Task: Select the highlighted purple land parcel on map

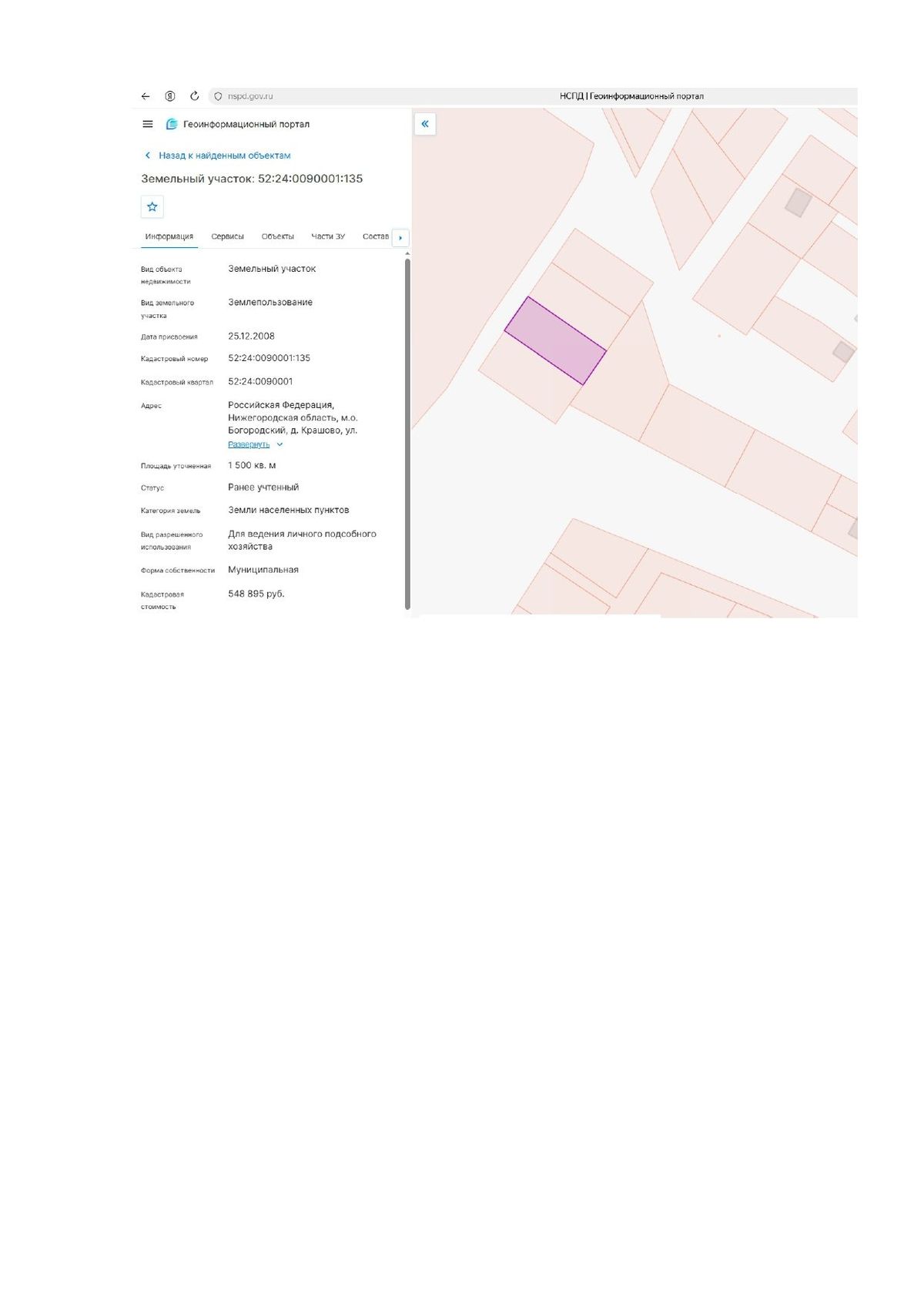Action: [555, 340]
